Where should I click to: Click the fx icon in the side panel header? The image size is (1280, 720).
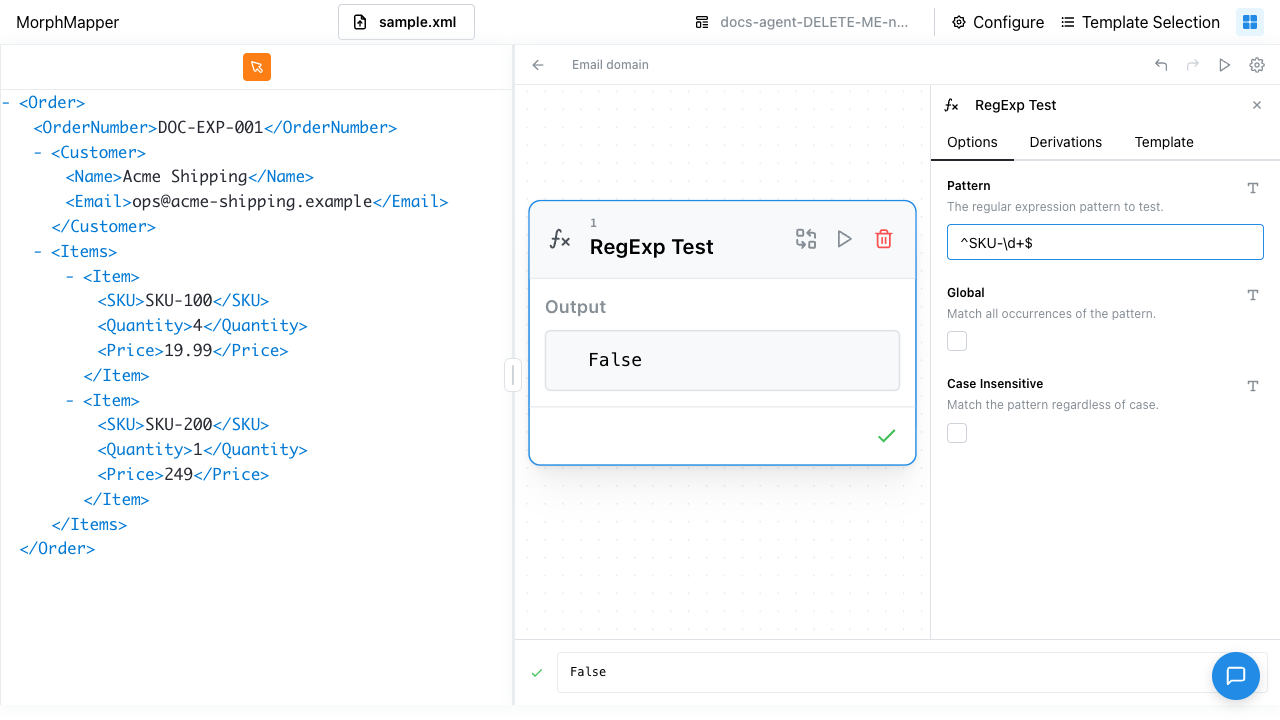953,105
